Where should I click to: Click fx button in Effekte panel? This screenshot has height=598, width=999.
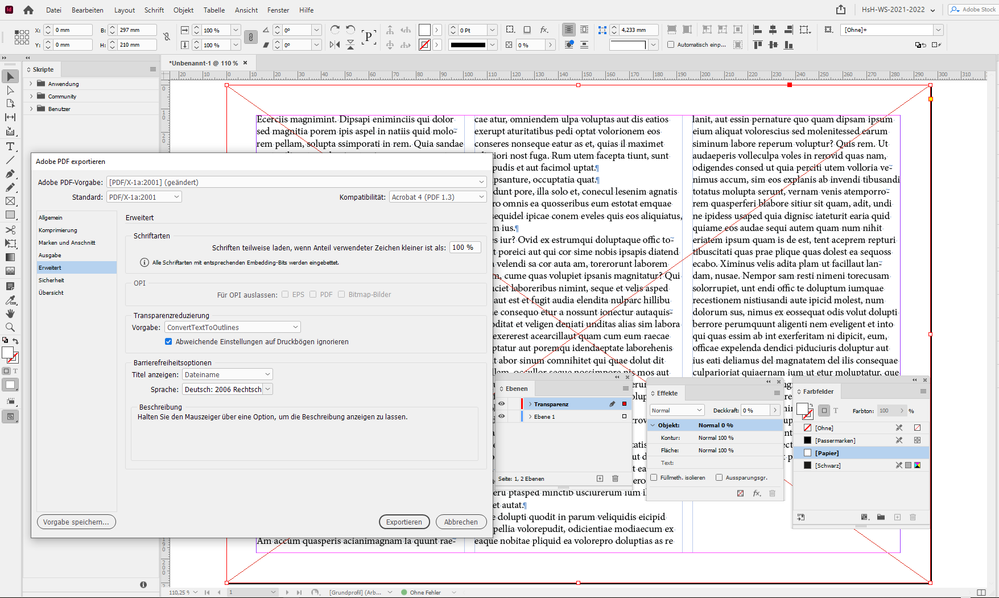click(756, 494)
